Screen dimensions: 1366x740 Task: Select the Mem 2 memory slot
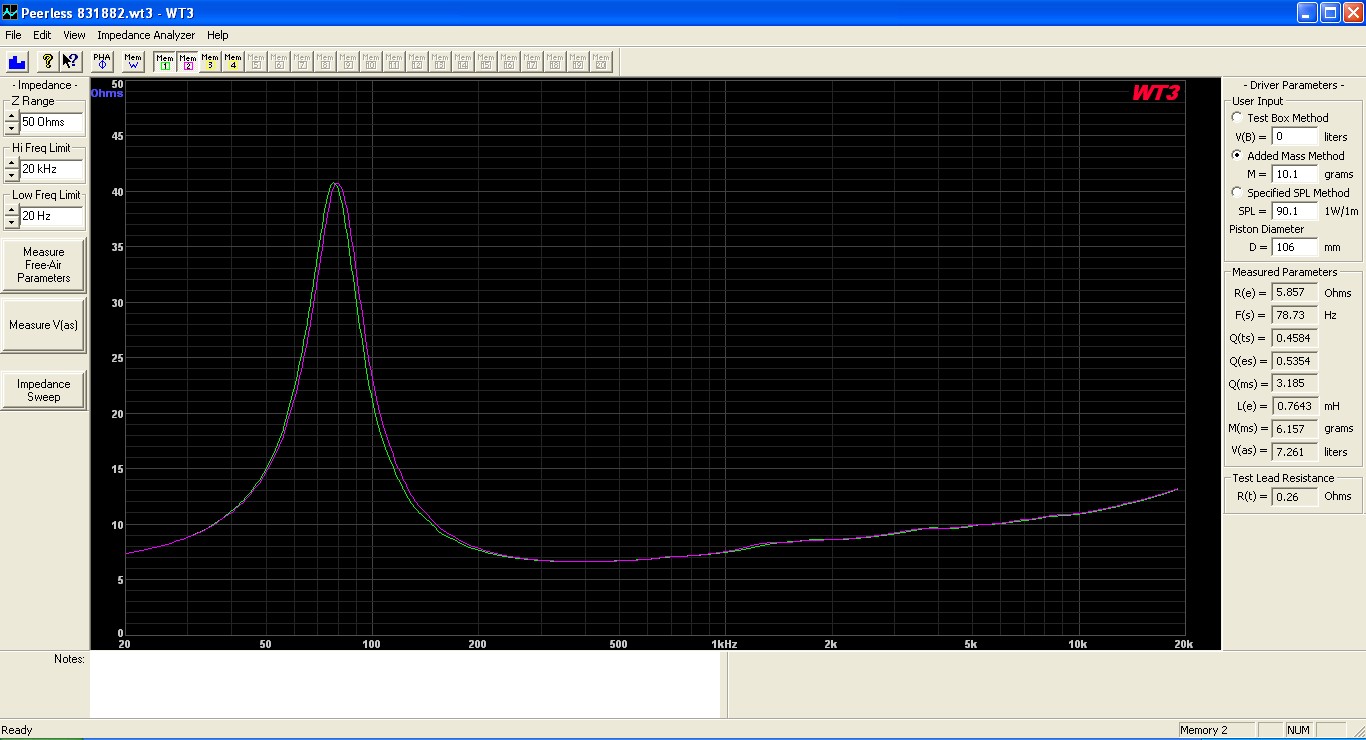(x=187, y=61)
